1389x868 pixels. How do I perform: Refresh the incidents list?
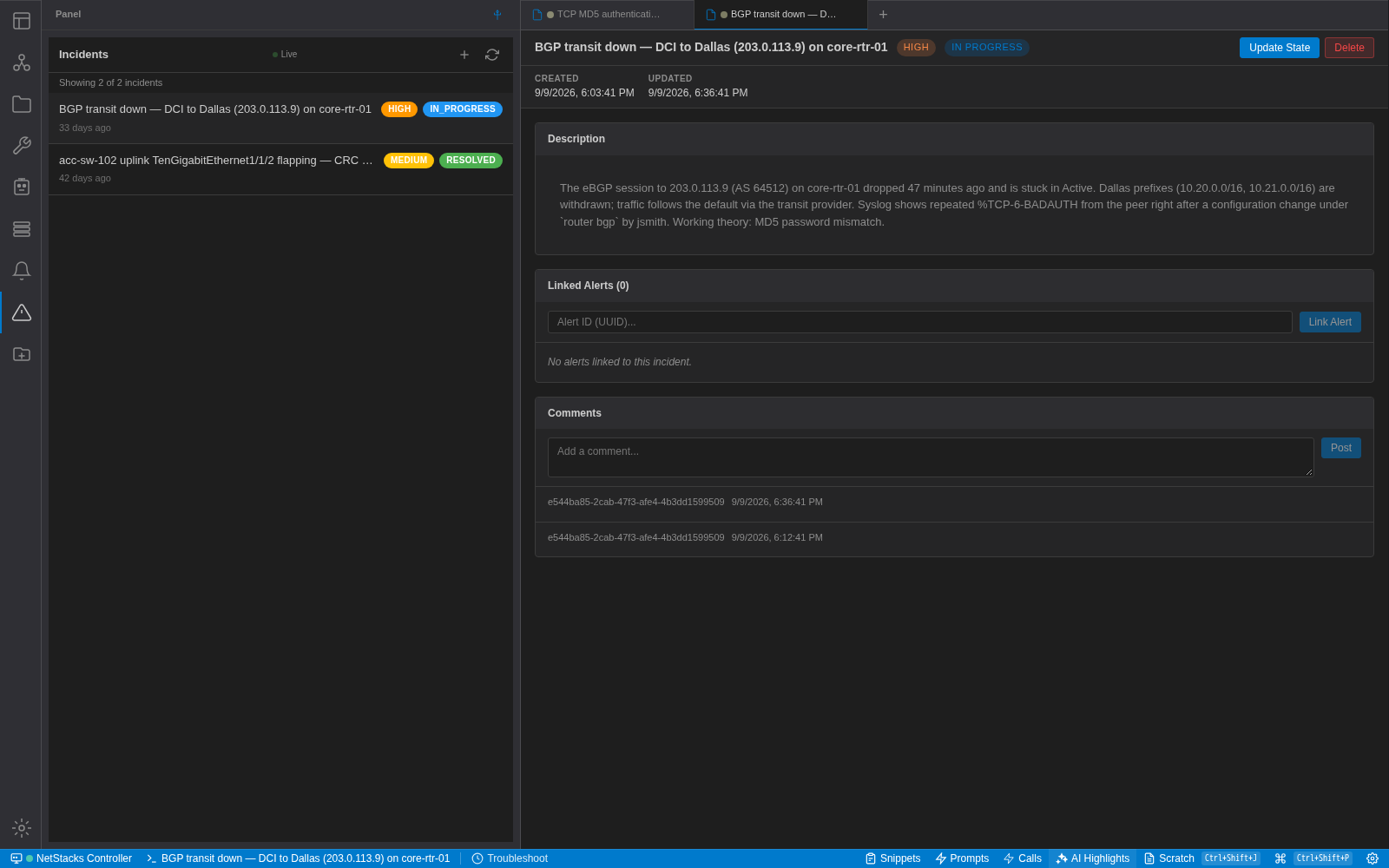point(492,55)
